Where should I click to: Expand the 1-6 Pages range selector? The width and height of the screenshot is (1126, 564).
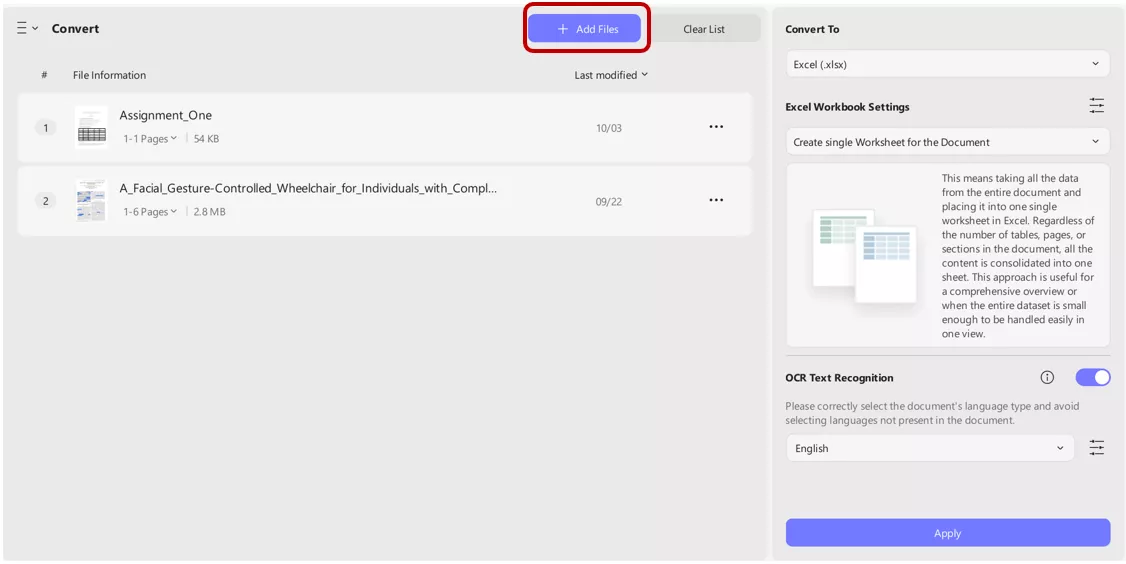point(150,212)
